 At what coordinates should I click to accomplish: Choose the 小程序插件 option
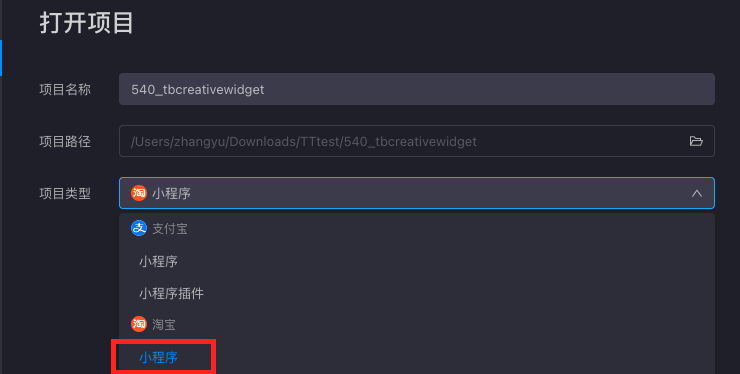point(171,293)
